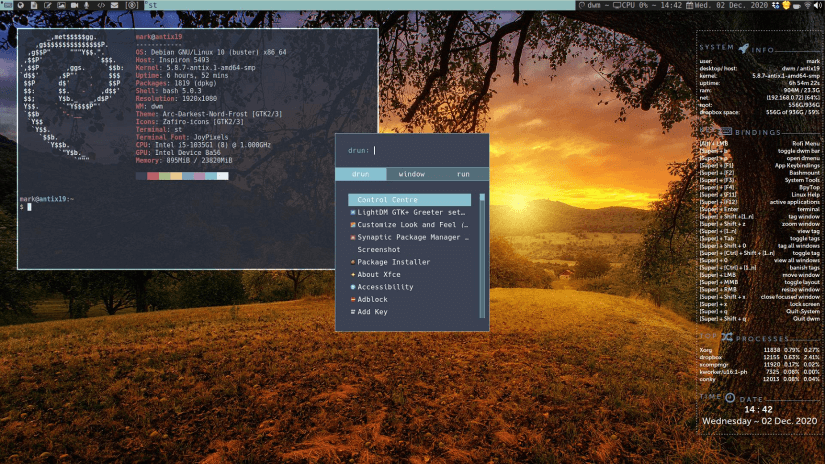Open the Dropbox tray icon

click(x=776, y=5)
